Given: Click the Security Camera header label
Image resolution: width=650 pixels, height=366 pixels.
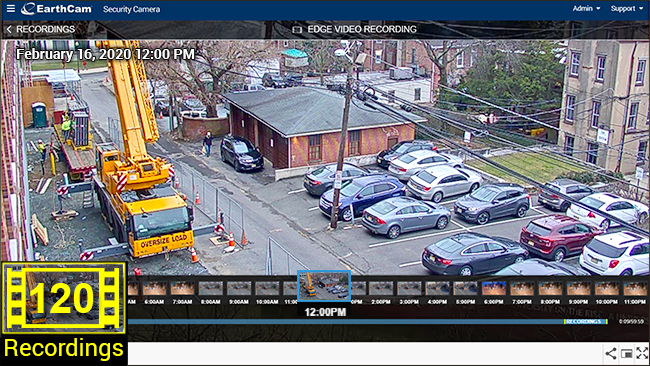Looking at the screenshot, I should [x=131, y=9].
